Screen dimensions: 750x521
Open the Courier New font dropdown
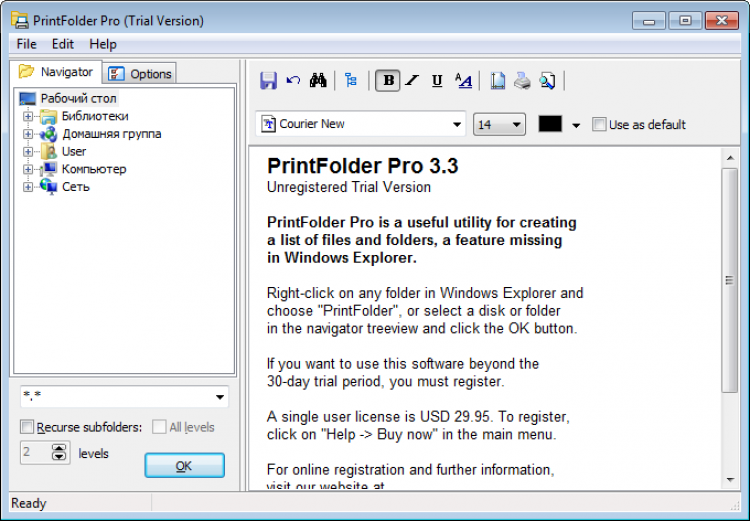457,124
